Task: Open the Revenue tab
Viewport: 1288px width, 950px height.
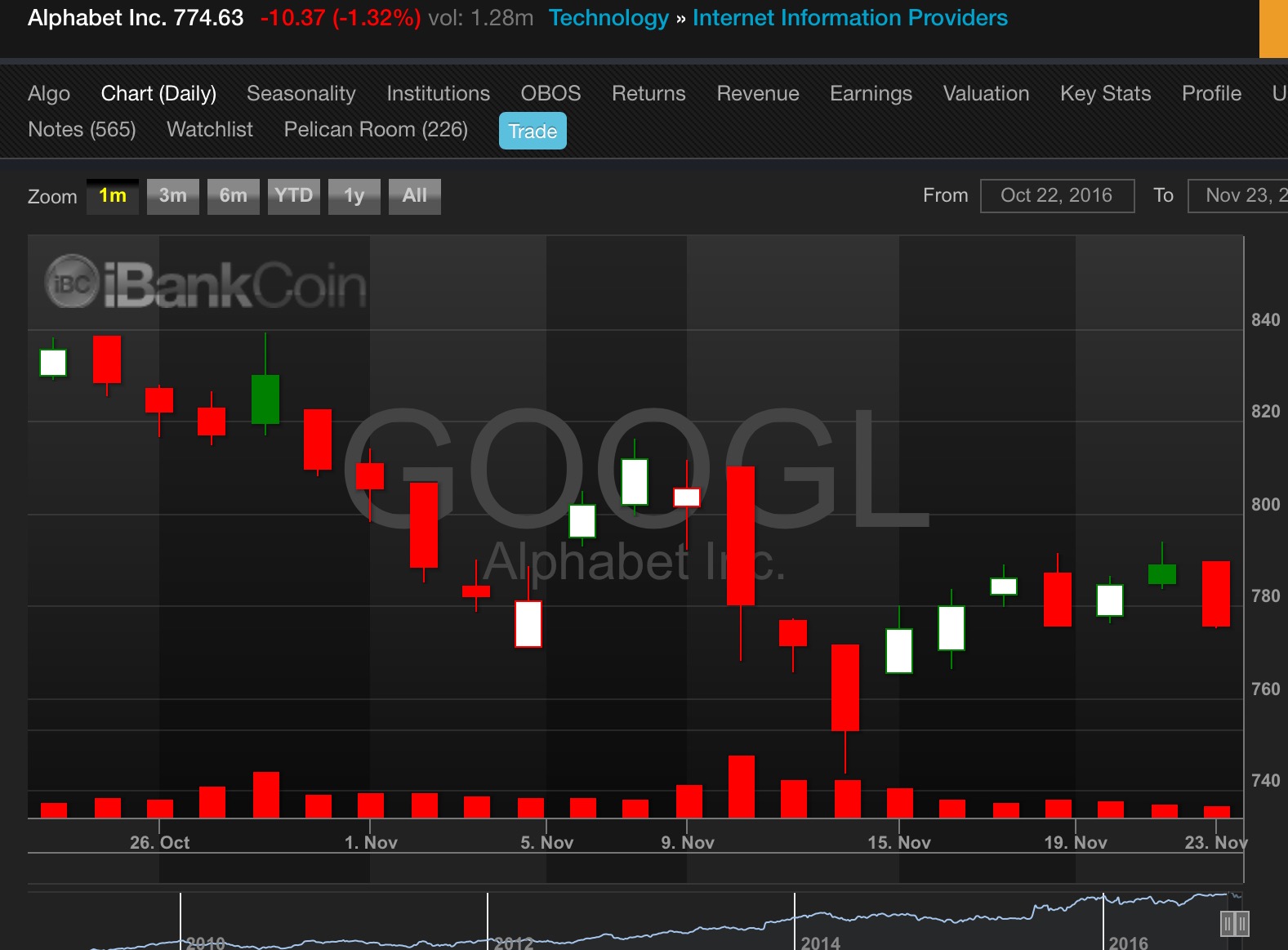Action: (x=758, y=94)
